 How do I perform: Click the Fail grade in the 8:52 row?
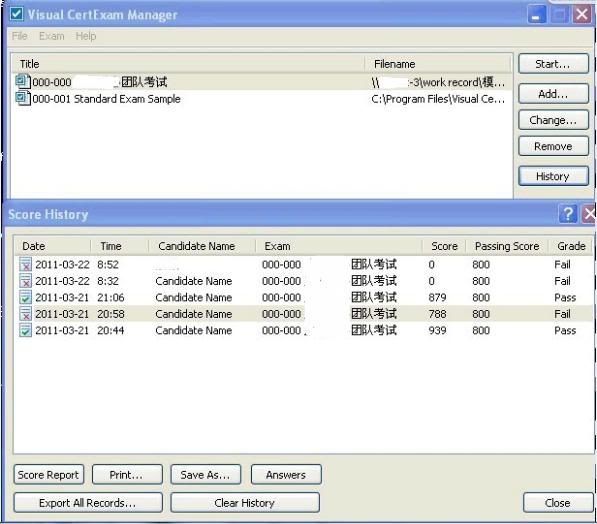click(562, 264)
